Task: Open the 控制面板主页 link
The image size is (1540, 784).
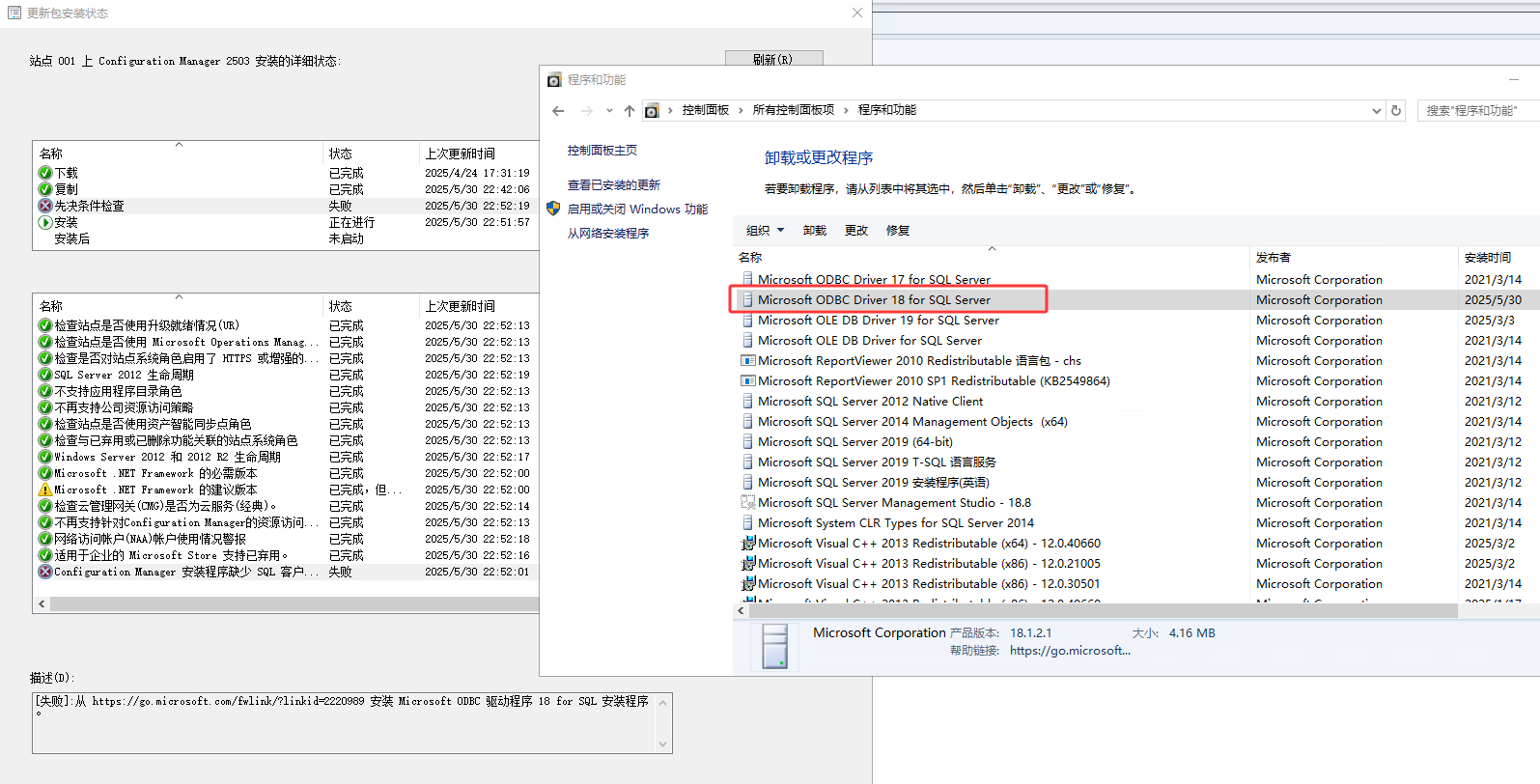Action: [602, 151]
